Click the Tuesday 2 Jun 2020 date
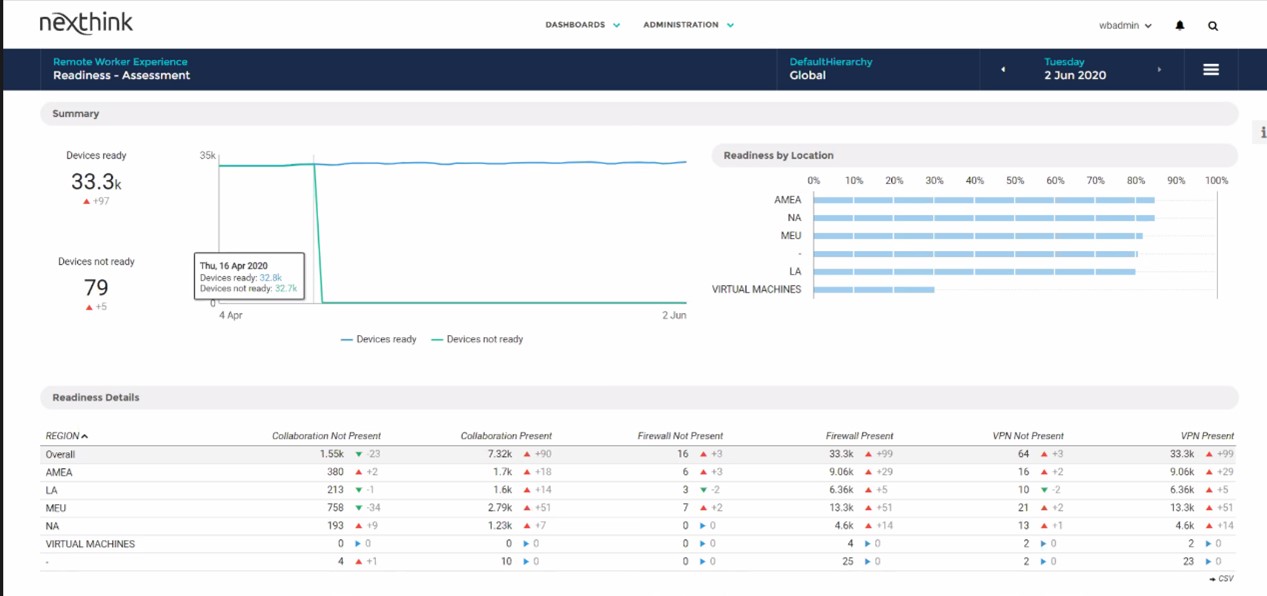1267x596 pixels. point(1075,69)
